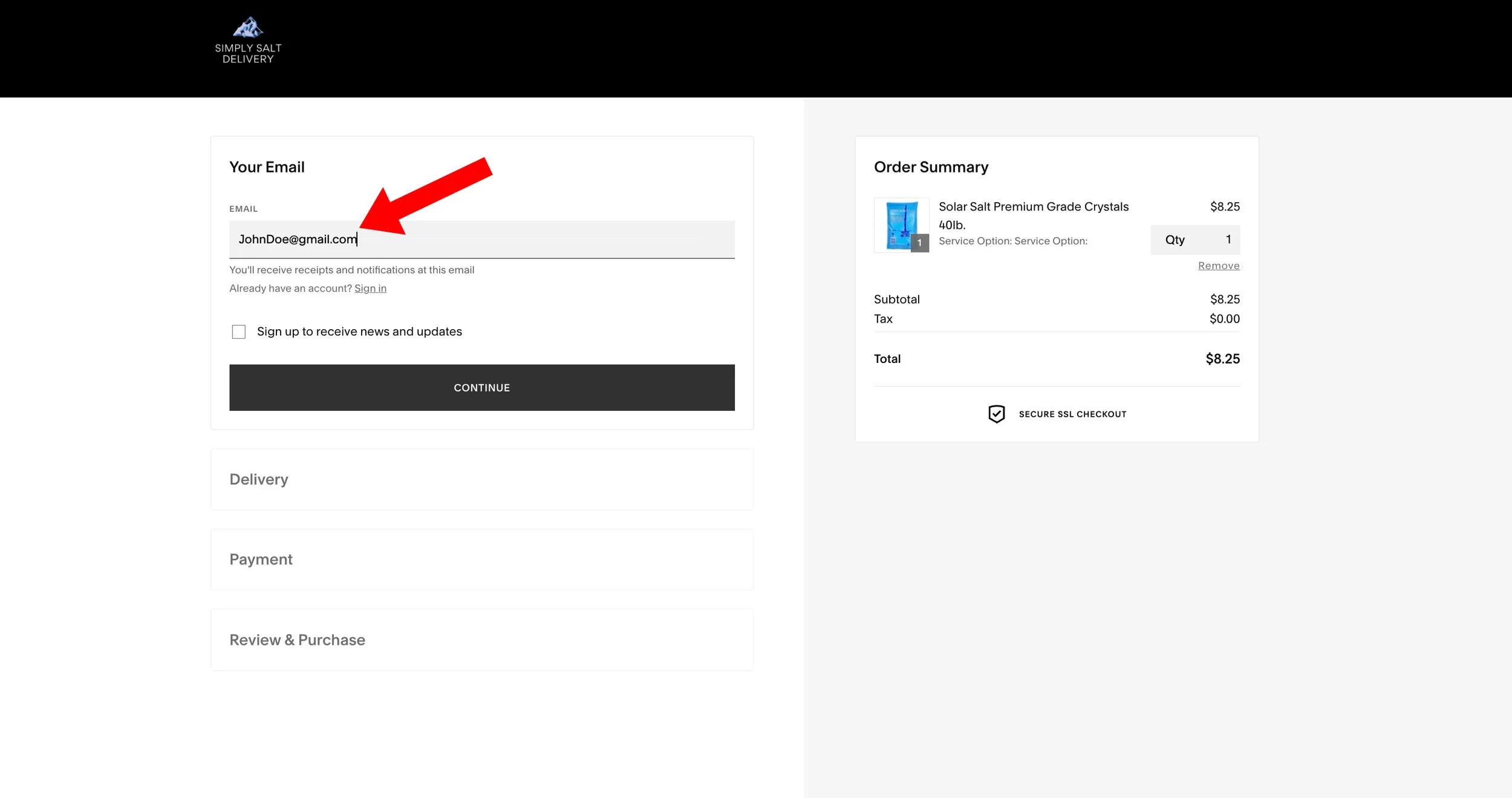Remove the Solar Salt item from cart
Image resolution: width=1512 pixels, height=798 pixels.
pos(1218,265)
